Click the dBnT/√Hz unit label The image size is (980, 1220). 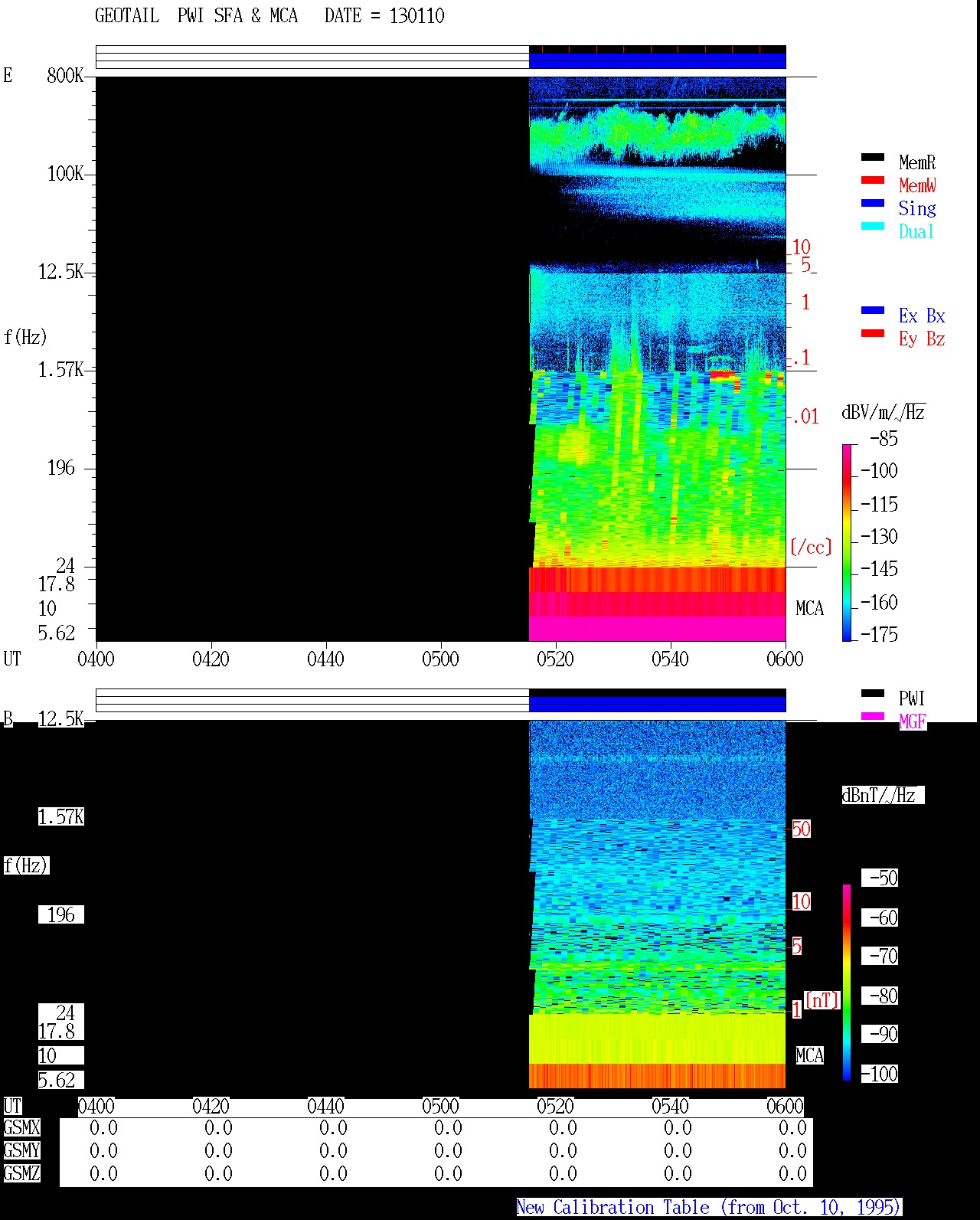coord(883,795)
